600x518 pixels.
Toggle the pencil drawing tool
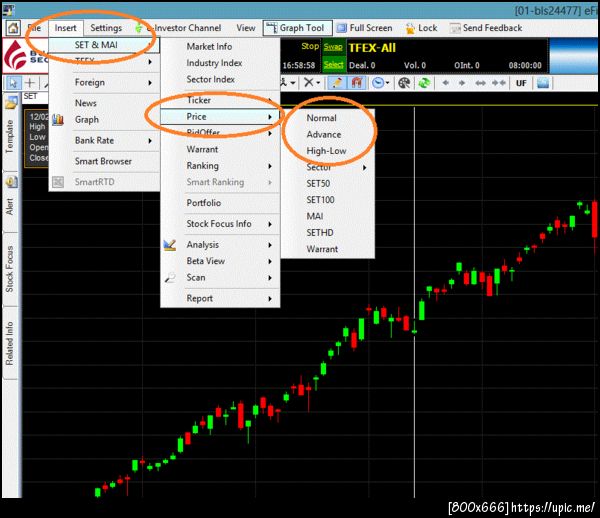coord(337,83)
